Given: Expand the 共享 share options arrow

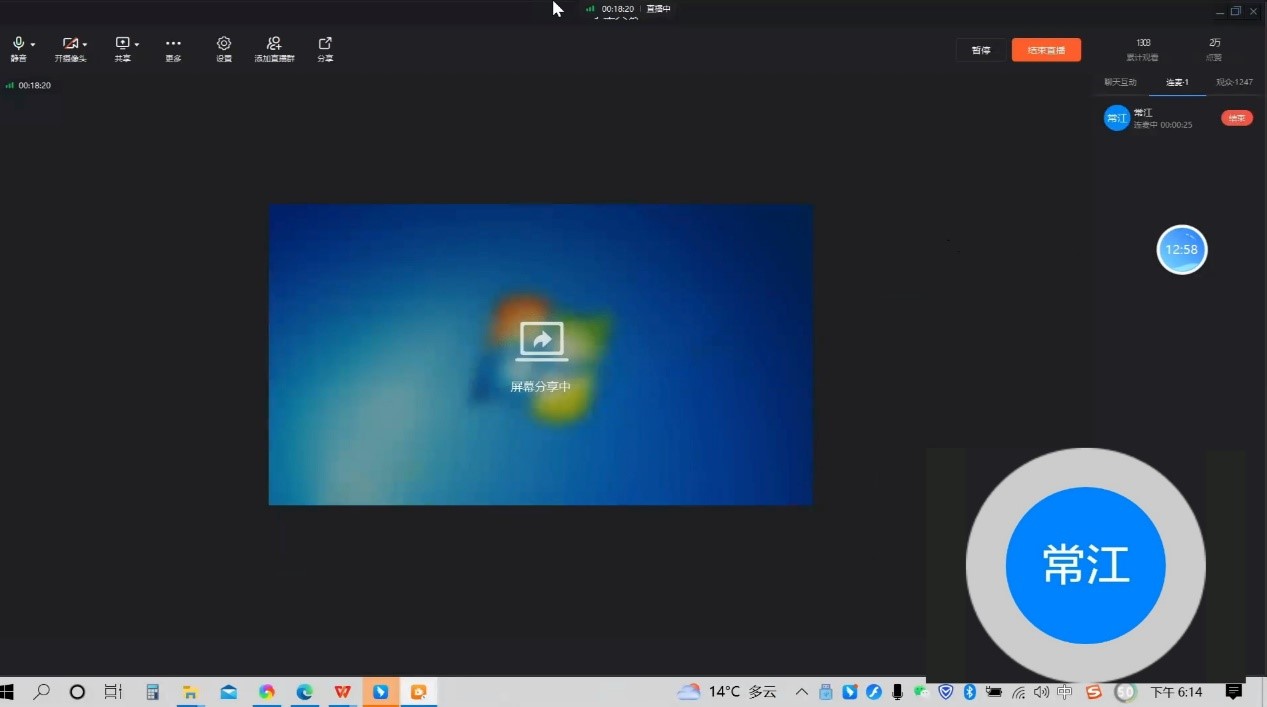Looking at the screenshot, I should point(137,45).
